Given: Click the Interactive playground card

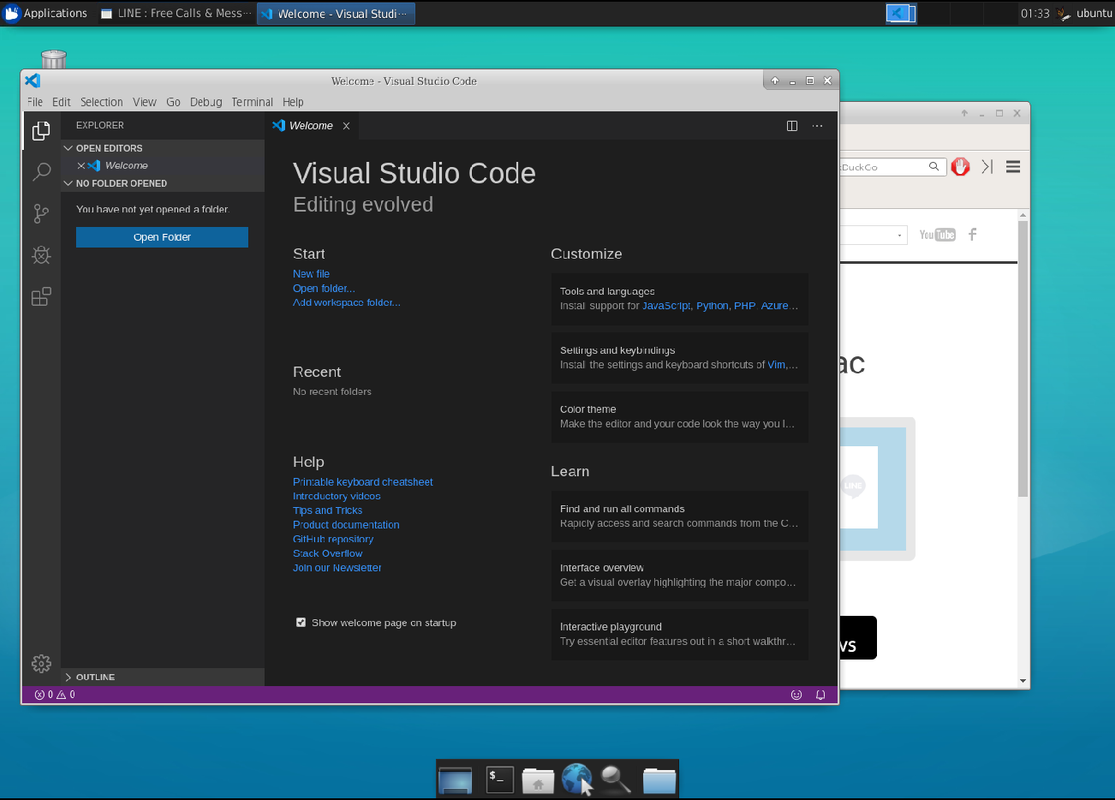Looking at the screenshot, I should [x=679, y=634].
